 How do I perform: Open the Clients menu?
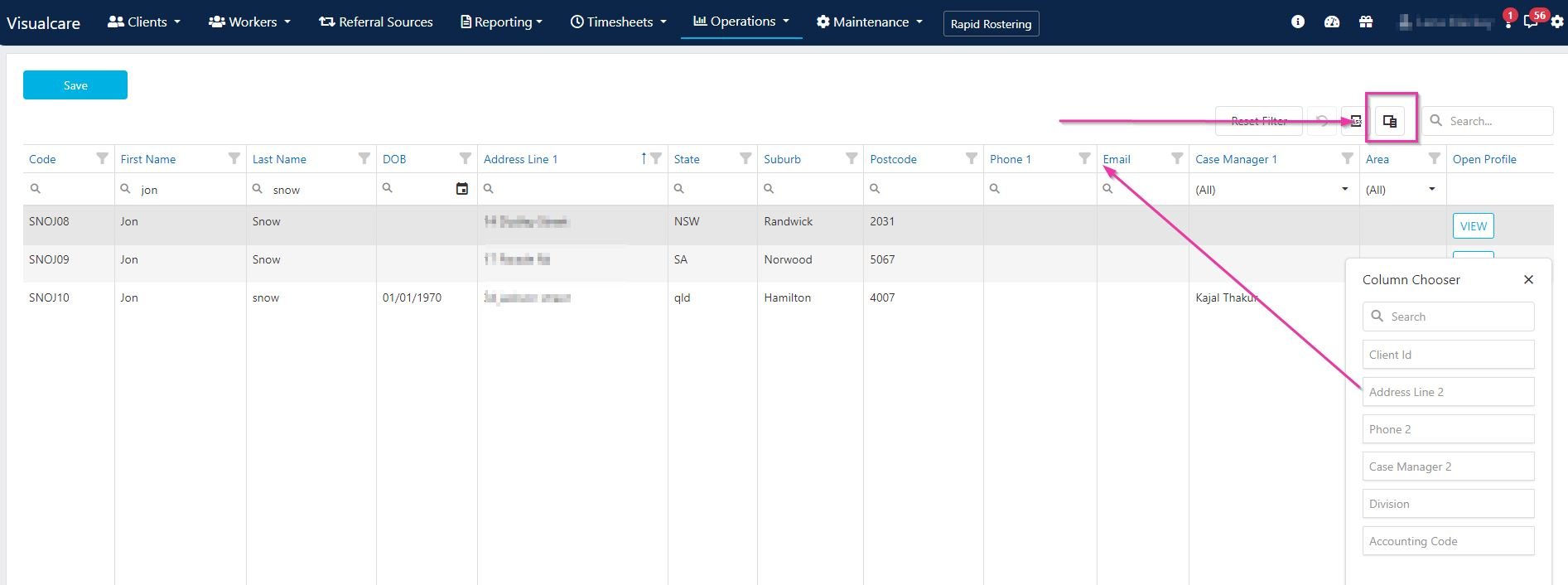(144, 22)
